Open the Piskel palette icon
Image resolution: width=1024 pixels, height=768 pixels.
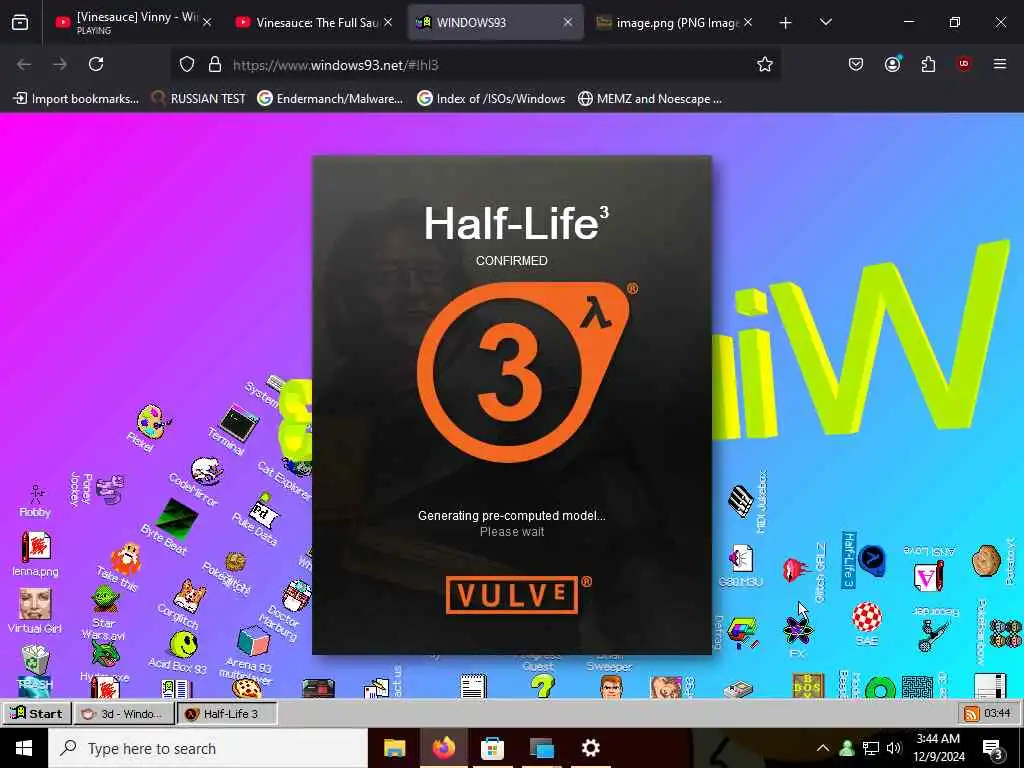pos(153,421)
